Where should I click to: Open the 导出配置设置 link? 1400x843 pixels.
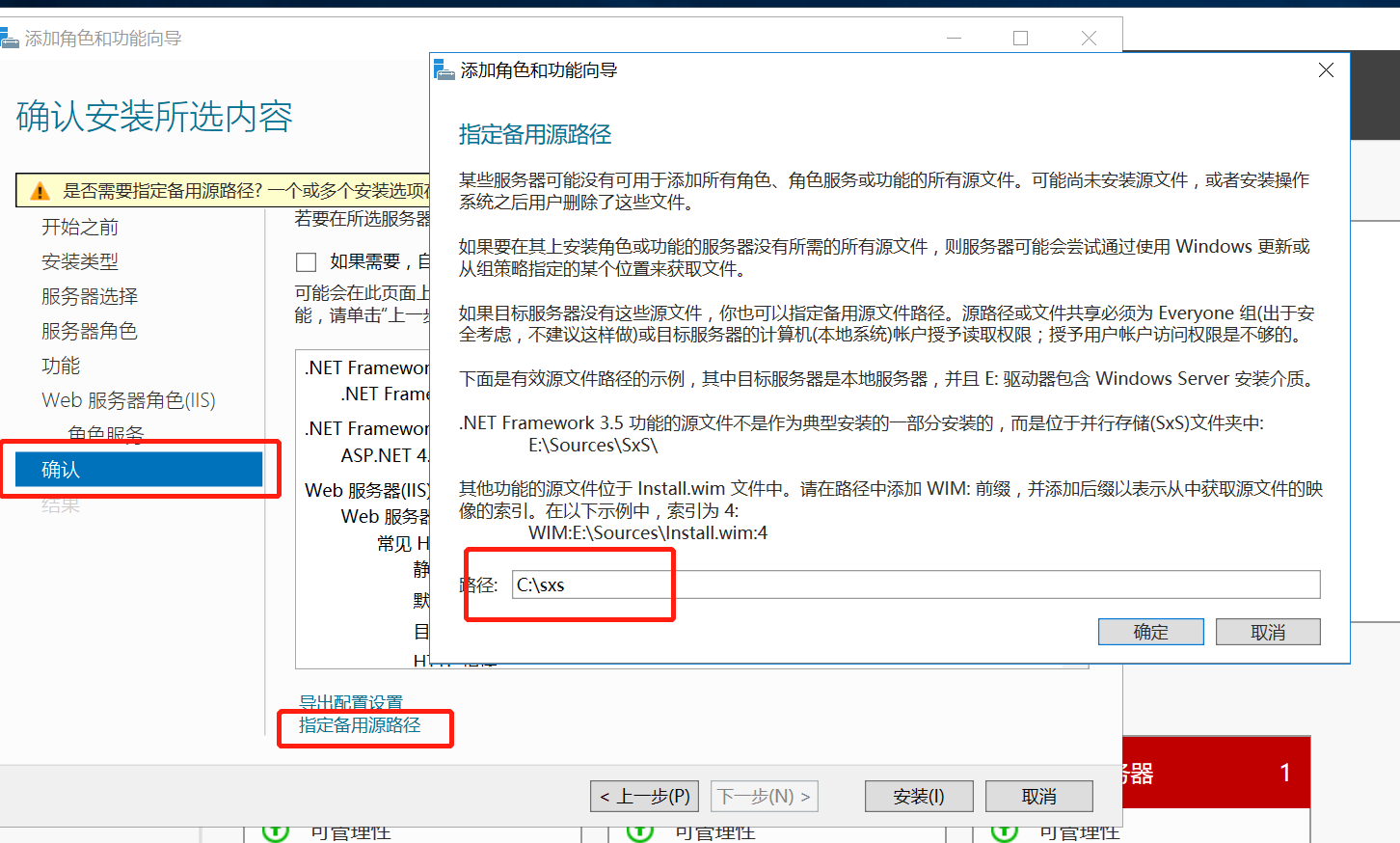click(348, 702)
